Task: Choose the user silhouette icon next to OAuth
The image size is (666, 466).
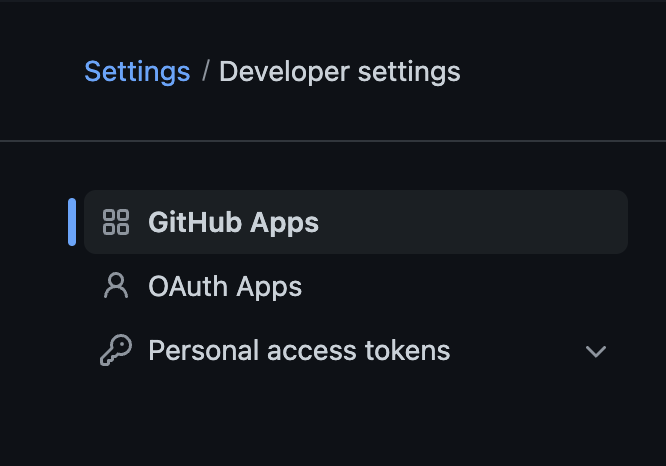Action: pyautogui.click(x=116, y=286)
